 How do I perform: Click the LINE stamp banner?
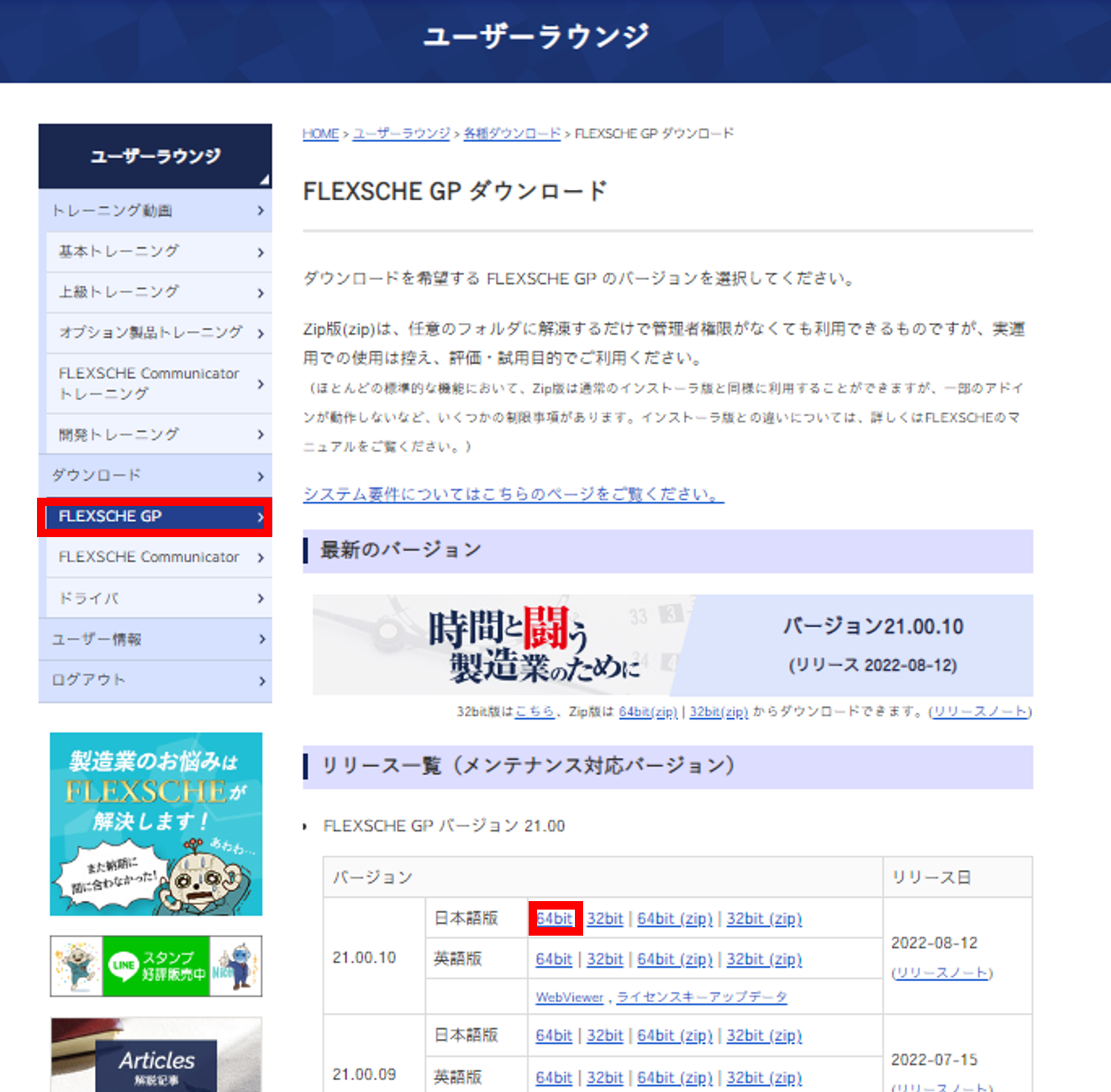(x=156, y=966)
